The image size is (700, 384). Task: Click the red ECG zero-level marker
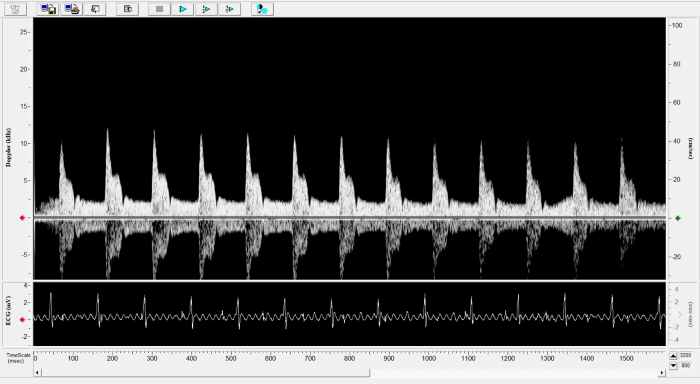pyautogui.click(x=22, y=320)
